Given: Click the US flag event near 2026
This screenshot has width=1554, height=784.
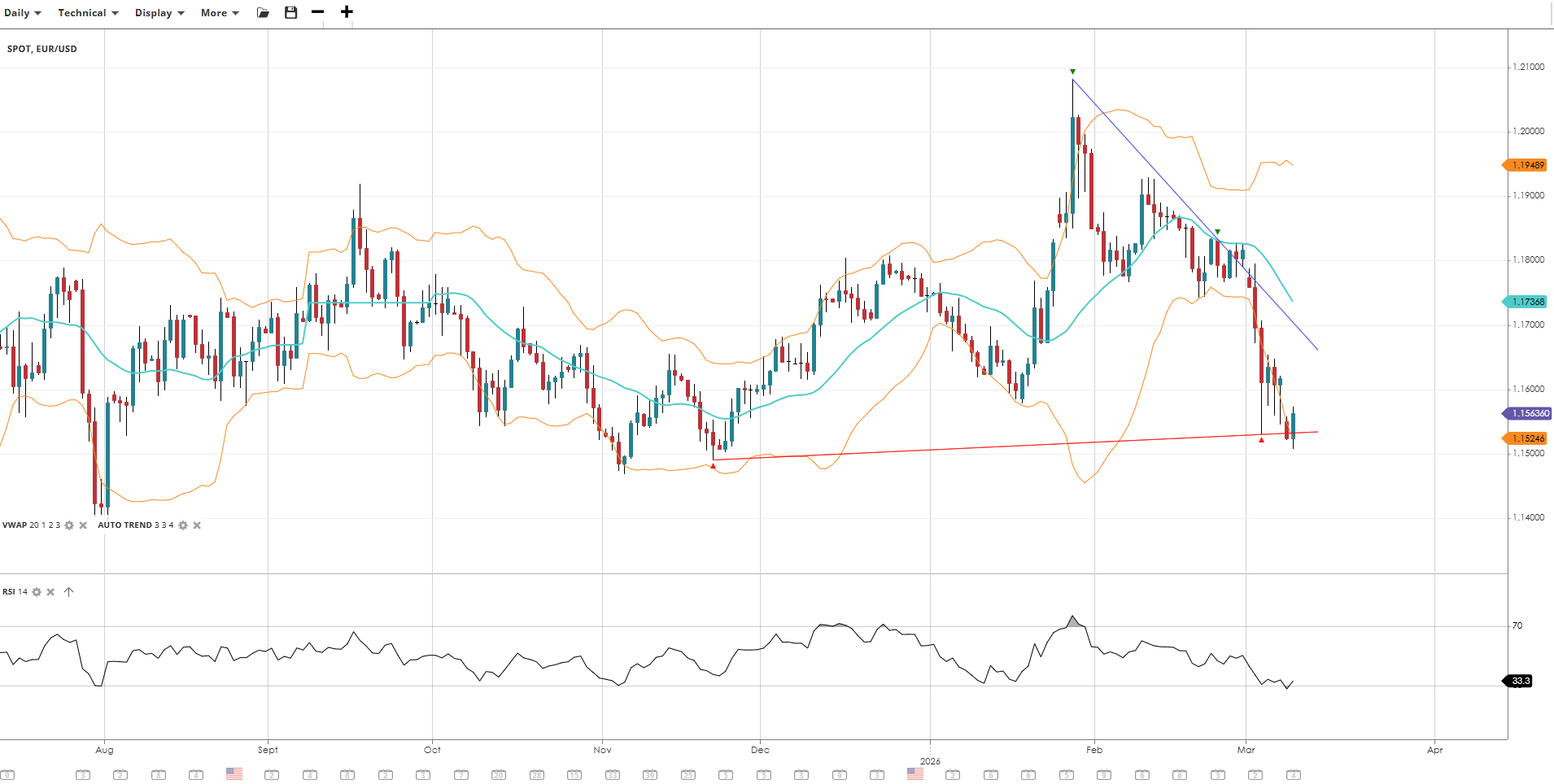Looking at the screenshot, I should (x=915, y=774).
